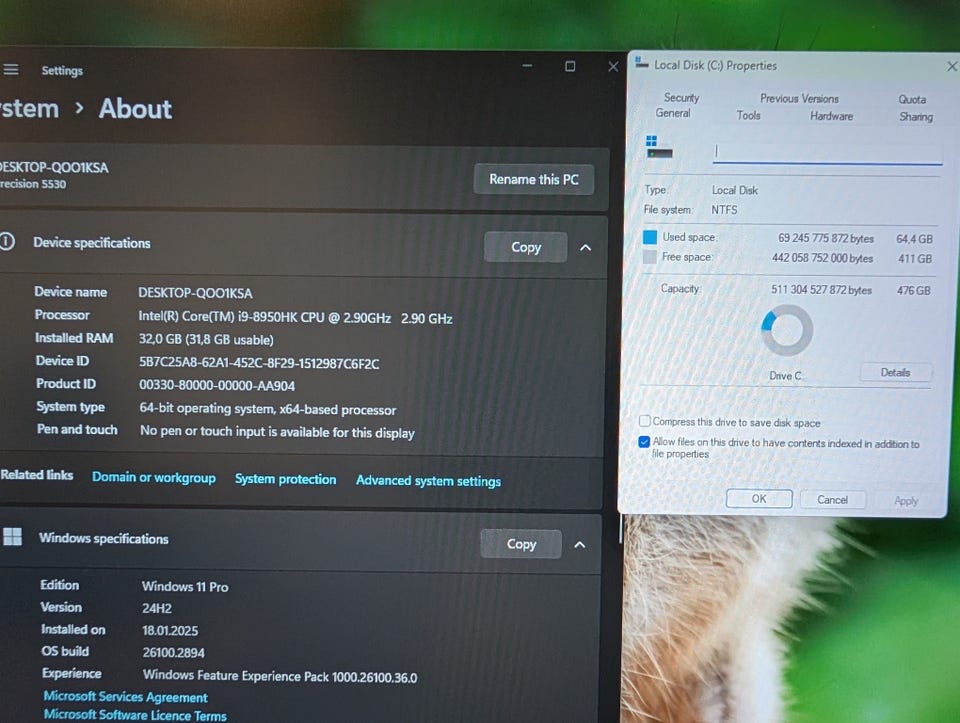Close the Local Disk (C:) Properties dialog
Screen dimensions: 960x723
(952, 66)
